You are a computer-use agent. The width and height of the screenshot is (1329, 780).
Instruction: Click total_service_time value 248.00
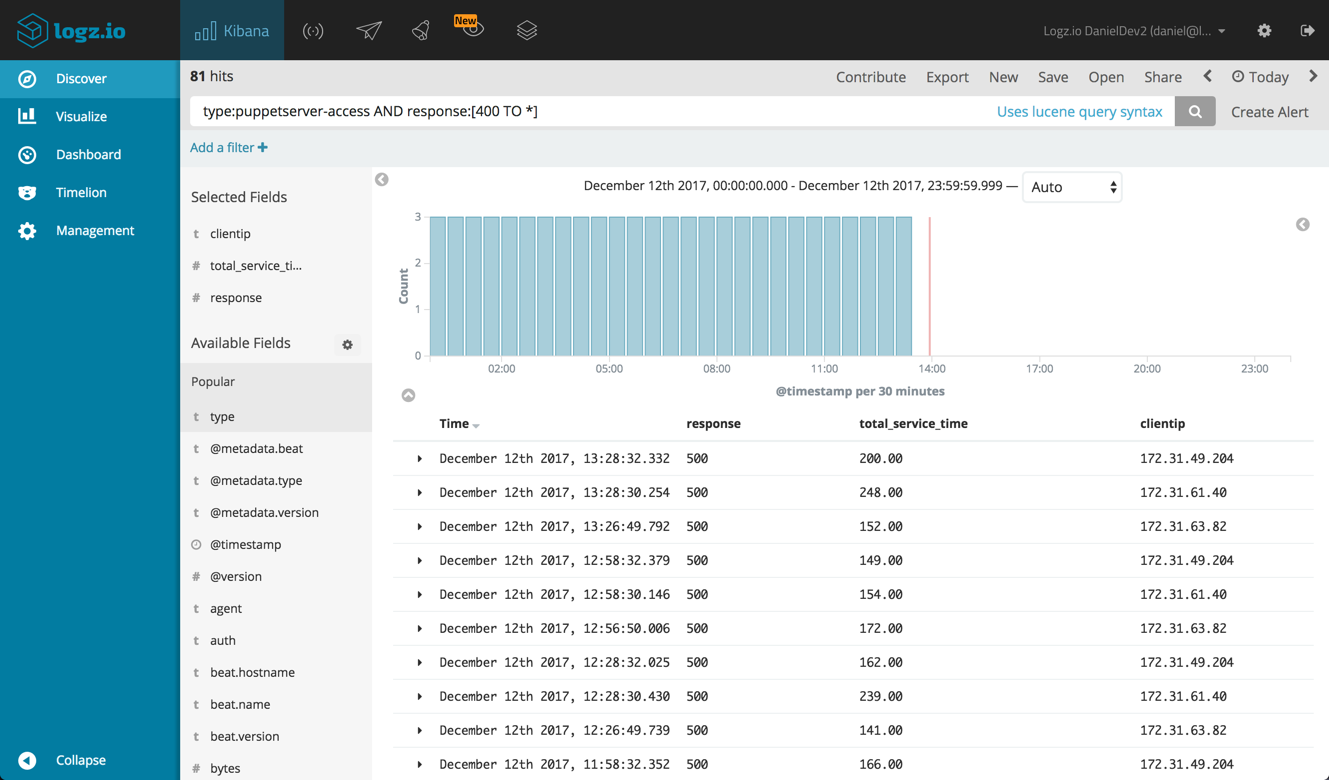pyautogui.click(x=880, y=493)
